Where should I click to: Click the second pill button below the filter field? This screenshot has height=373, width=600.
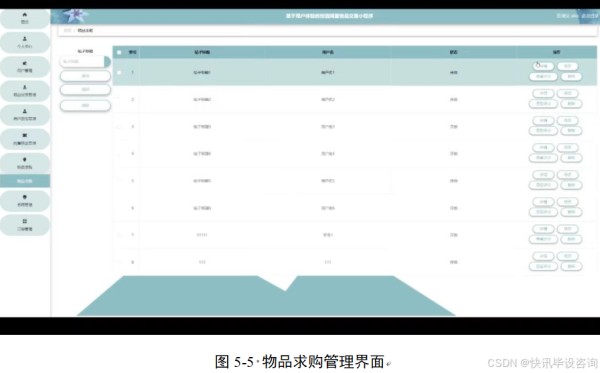(85, 90)
